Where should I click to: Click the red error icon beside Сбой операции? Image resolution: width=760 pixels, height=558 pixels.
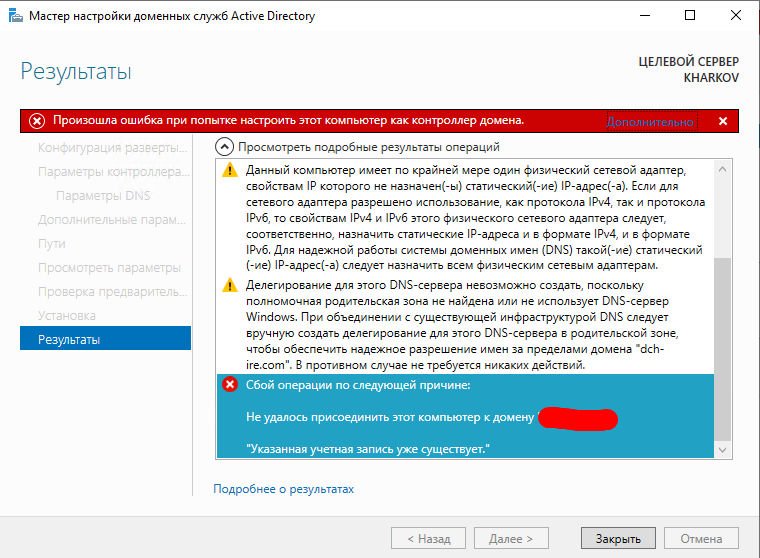[x=230, y=385]
